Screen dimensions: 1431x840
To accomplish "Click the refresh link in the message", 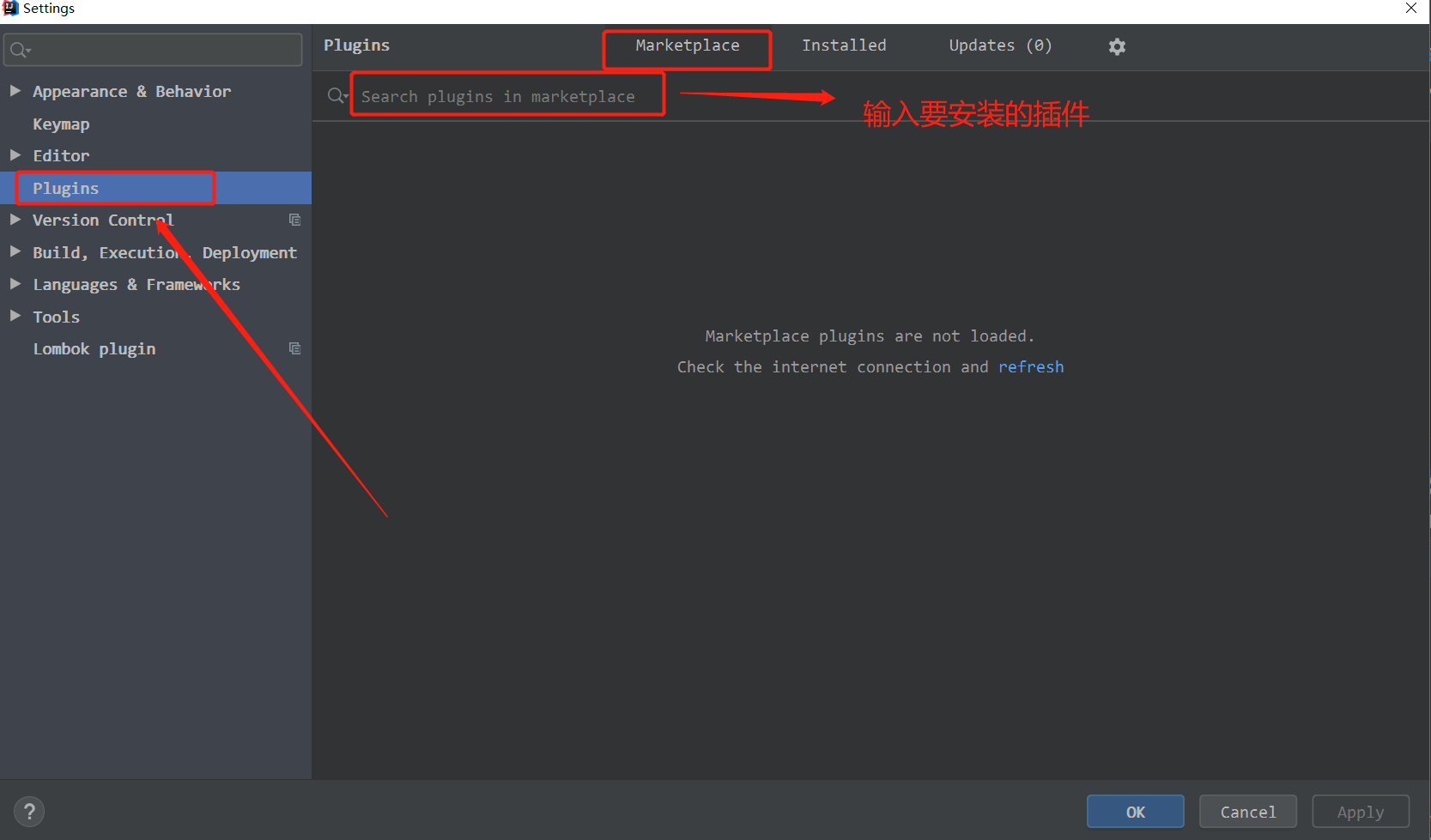I will pos(1031,366).
